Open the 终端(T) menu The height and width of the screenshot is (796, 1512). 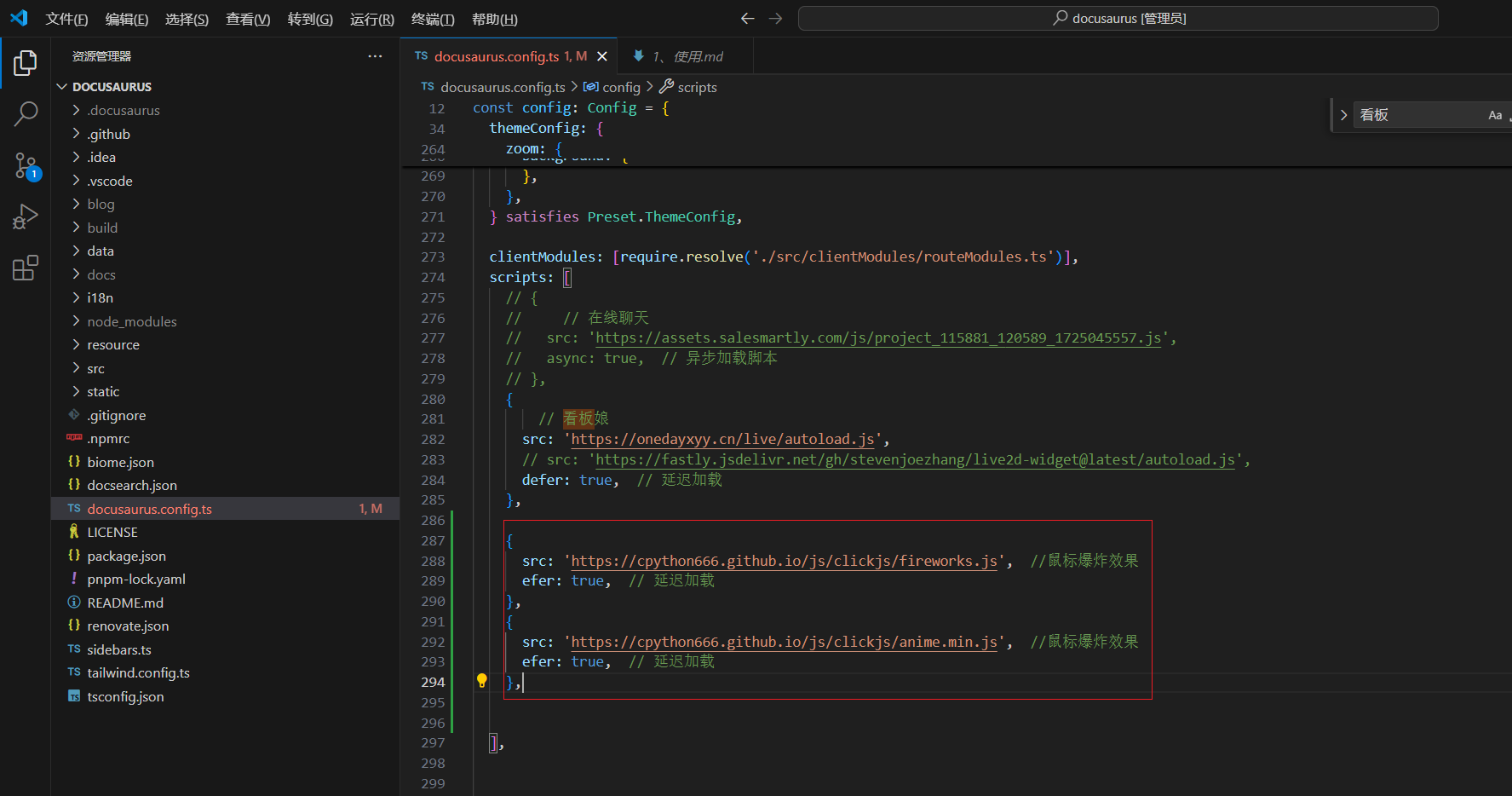(x=433, y=19)
